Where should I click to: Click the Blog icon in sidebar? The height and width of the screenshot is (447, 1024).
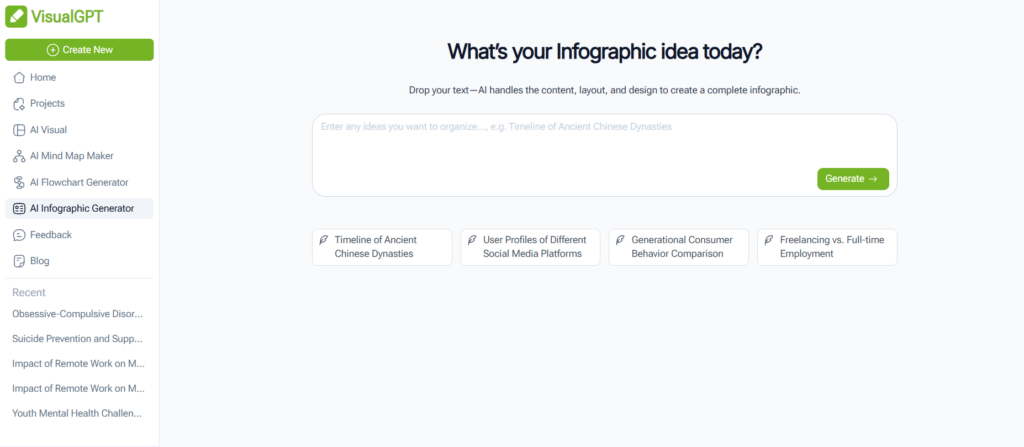pyautogui.click(x=19, y=261)
